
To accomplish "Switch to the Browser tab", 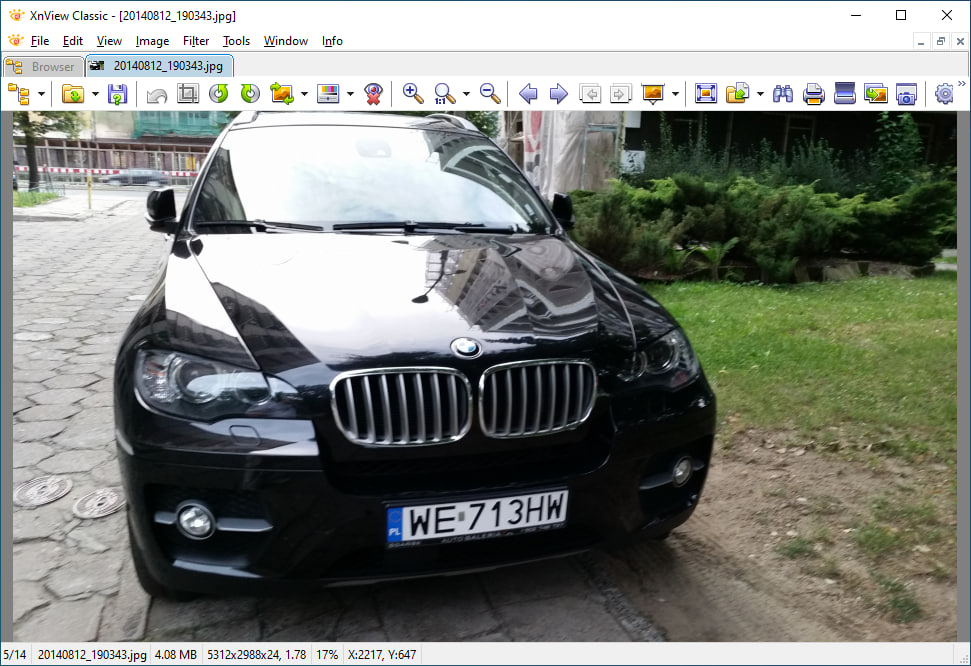I will tap(42, 66).
